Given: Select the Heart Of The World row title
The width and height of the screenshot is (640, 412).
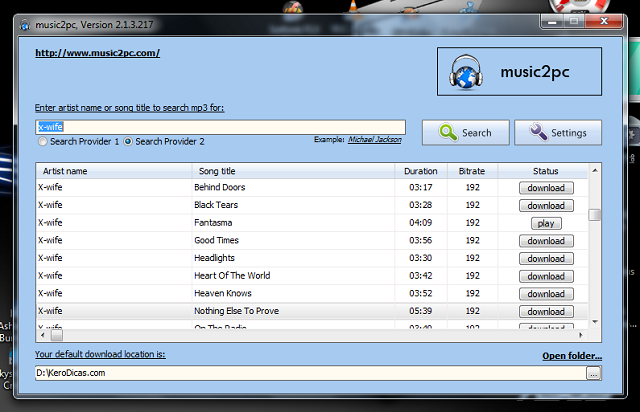Looking at the screenshot, I should coord(232,276).
